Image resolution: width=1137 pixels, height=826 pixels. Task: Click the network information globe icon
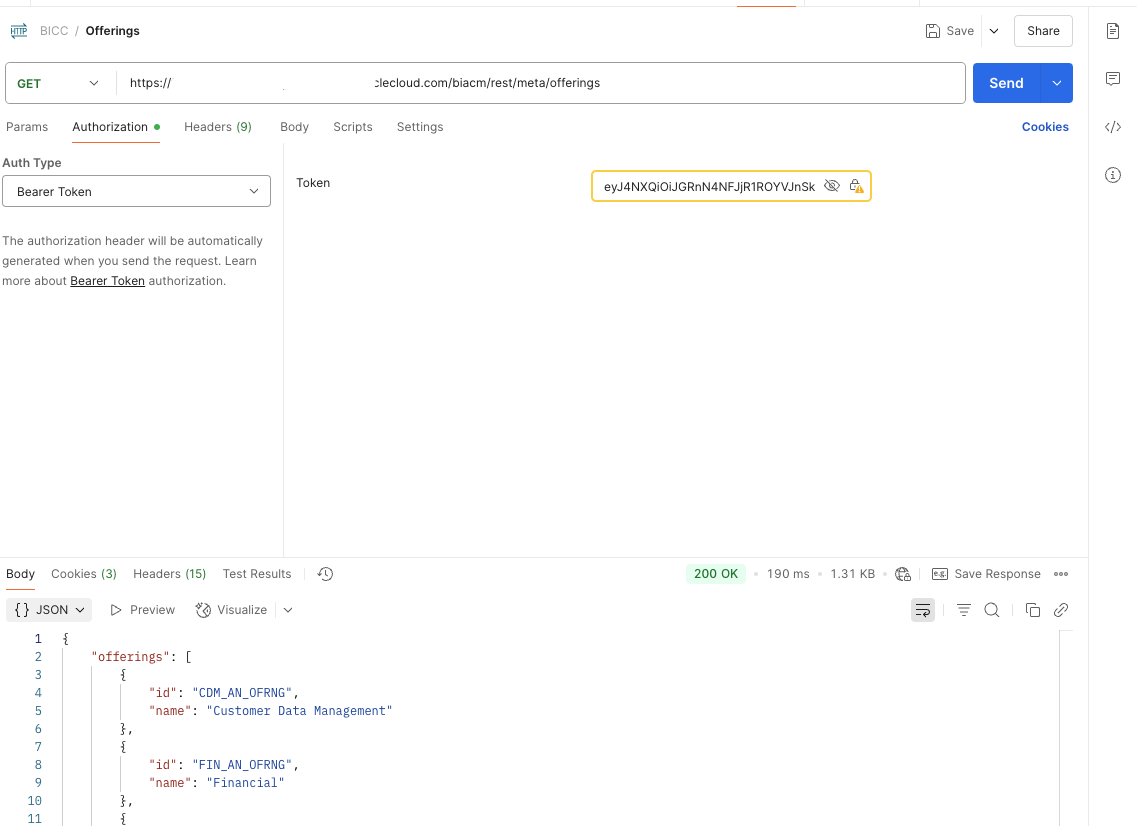903,574
